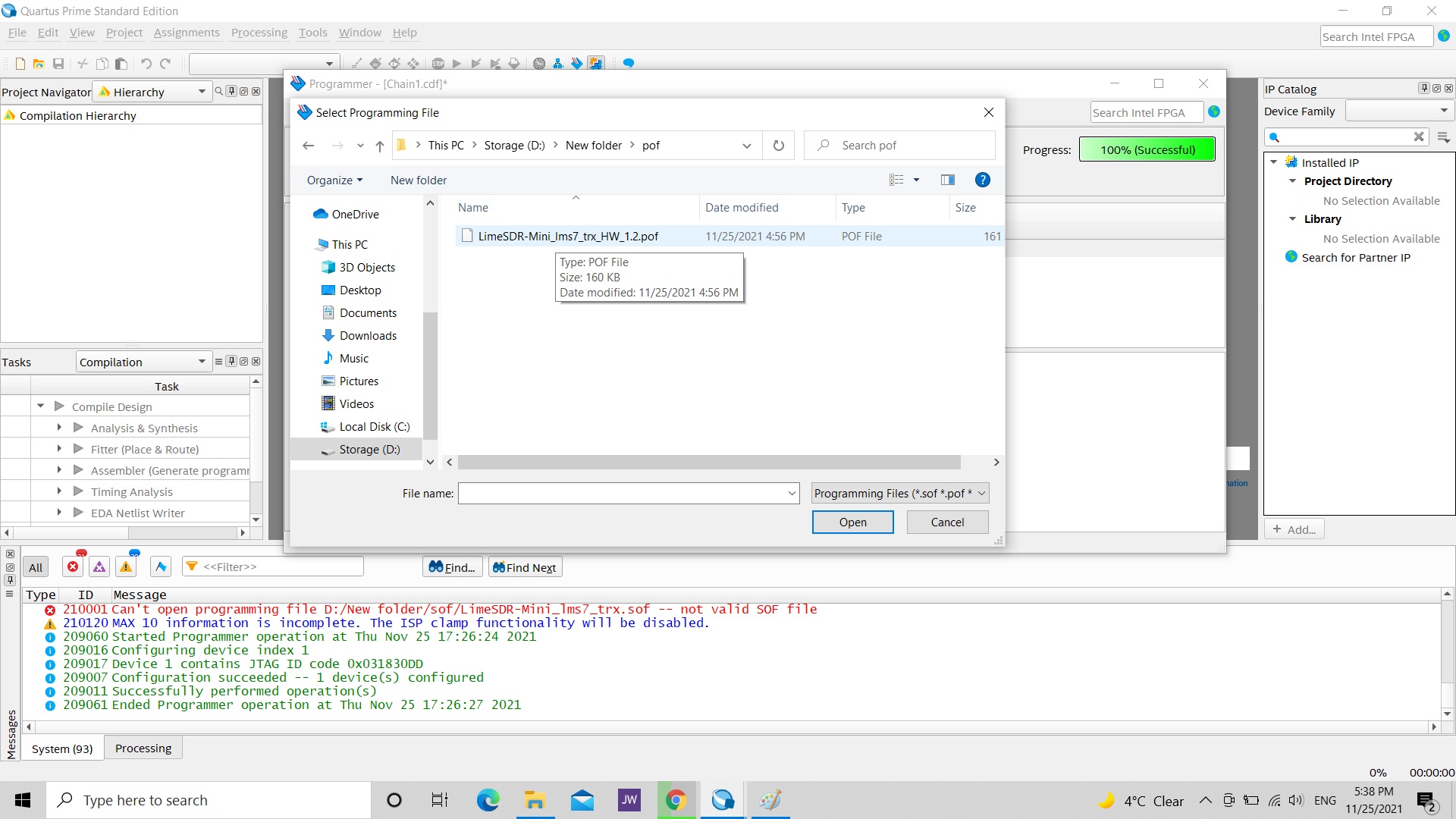Click the Open file toolbar icon
Viewport: 1456px width, 819px height.
click(x=39, y=64)
